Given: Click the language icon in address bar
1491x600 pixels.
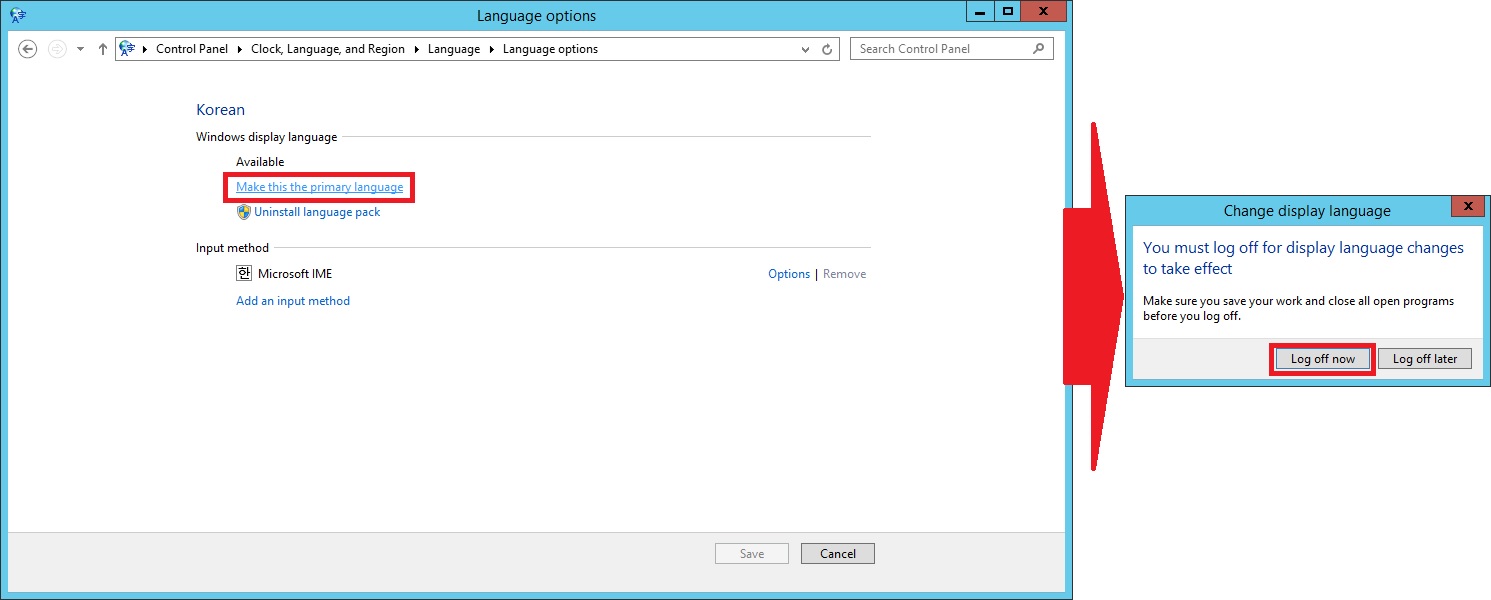Looking at the screenshot, I should pyautogui.click(x=127, y=48).
